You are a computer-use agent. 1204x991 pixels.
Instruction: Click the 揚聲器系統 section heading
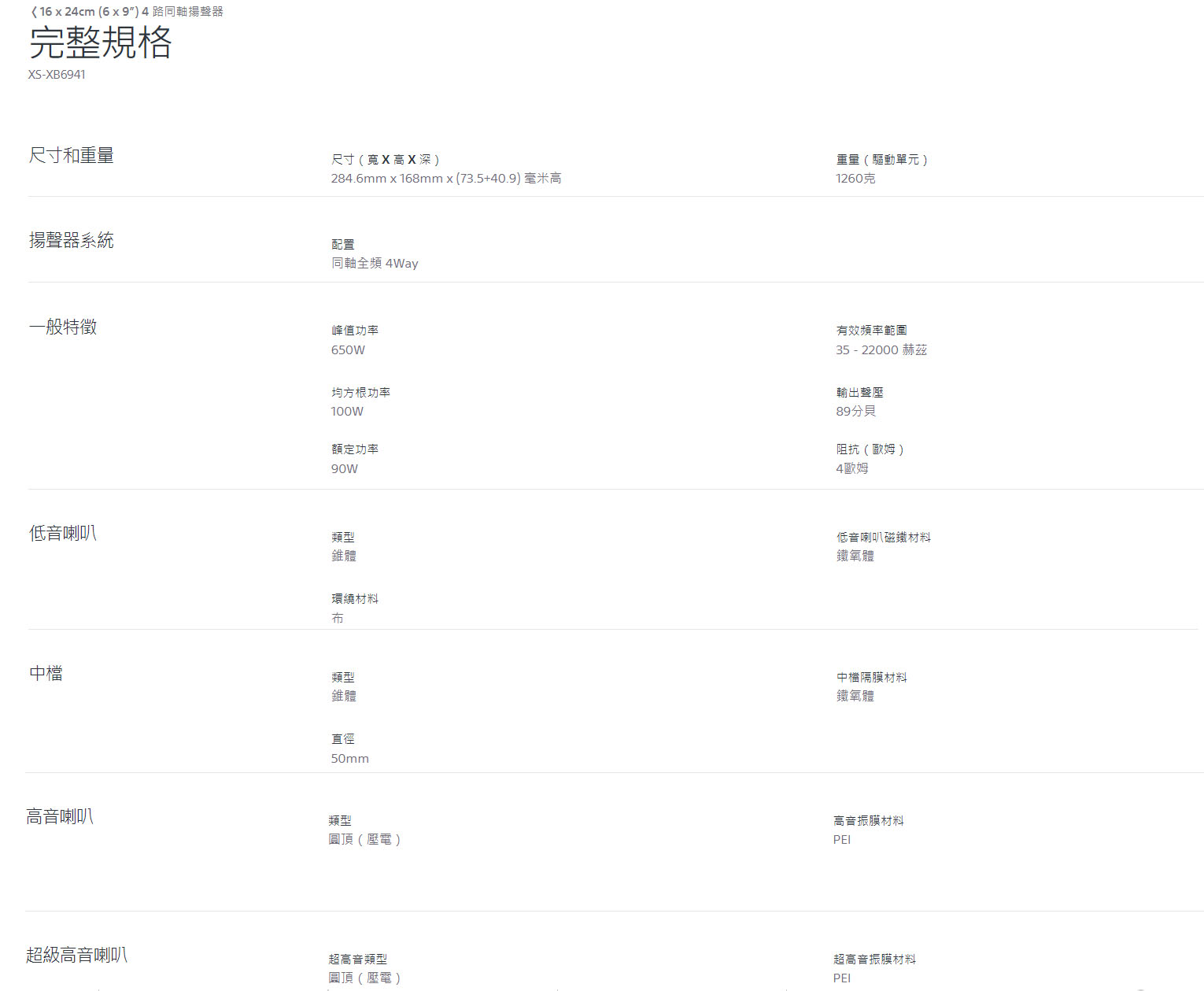click(x=72, y=241)
